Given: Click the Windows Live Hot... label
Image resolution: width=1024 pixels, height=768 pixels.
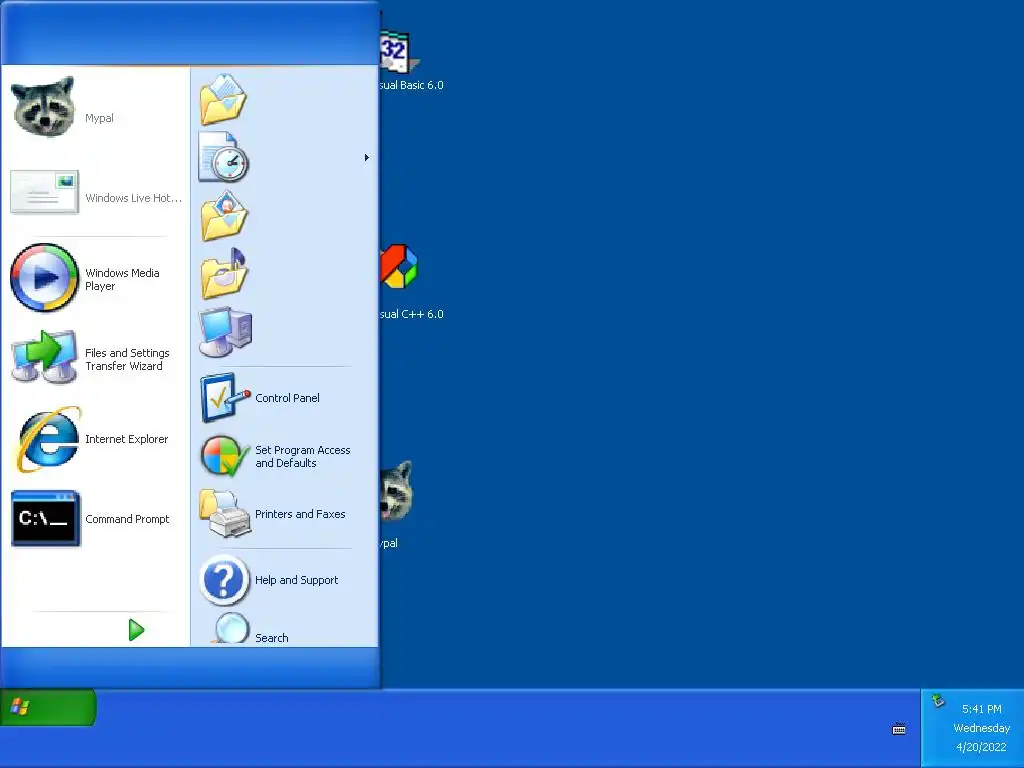Looking at the screenshot, I should (x=133, y=198).
